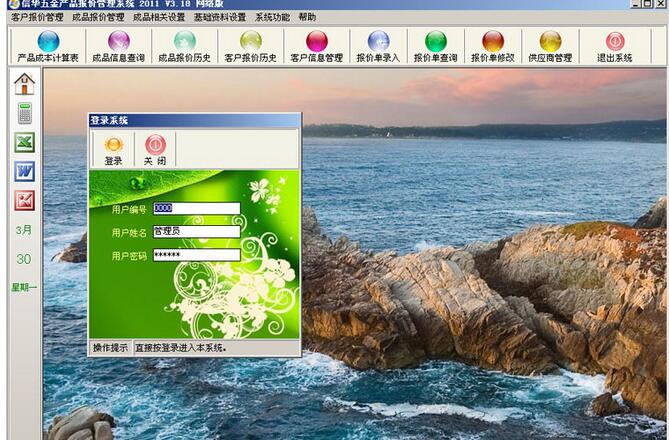Viewport: 669px width, 440px height.
Task: Open the 成品相关设置 menu
Action: tap(159, 17)
